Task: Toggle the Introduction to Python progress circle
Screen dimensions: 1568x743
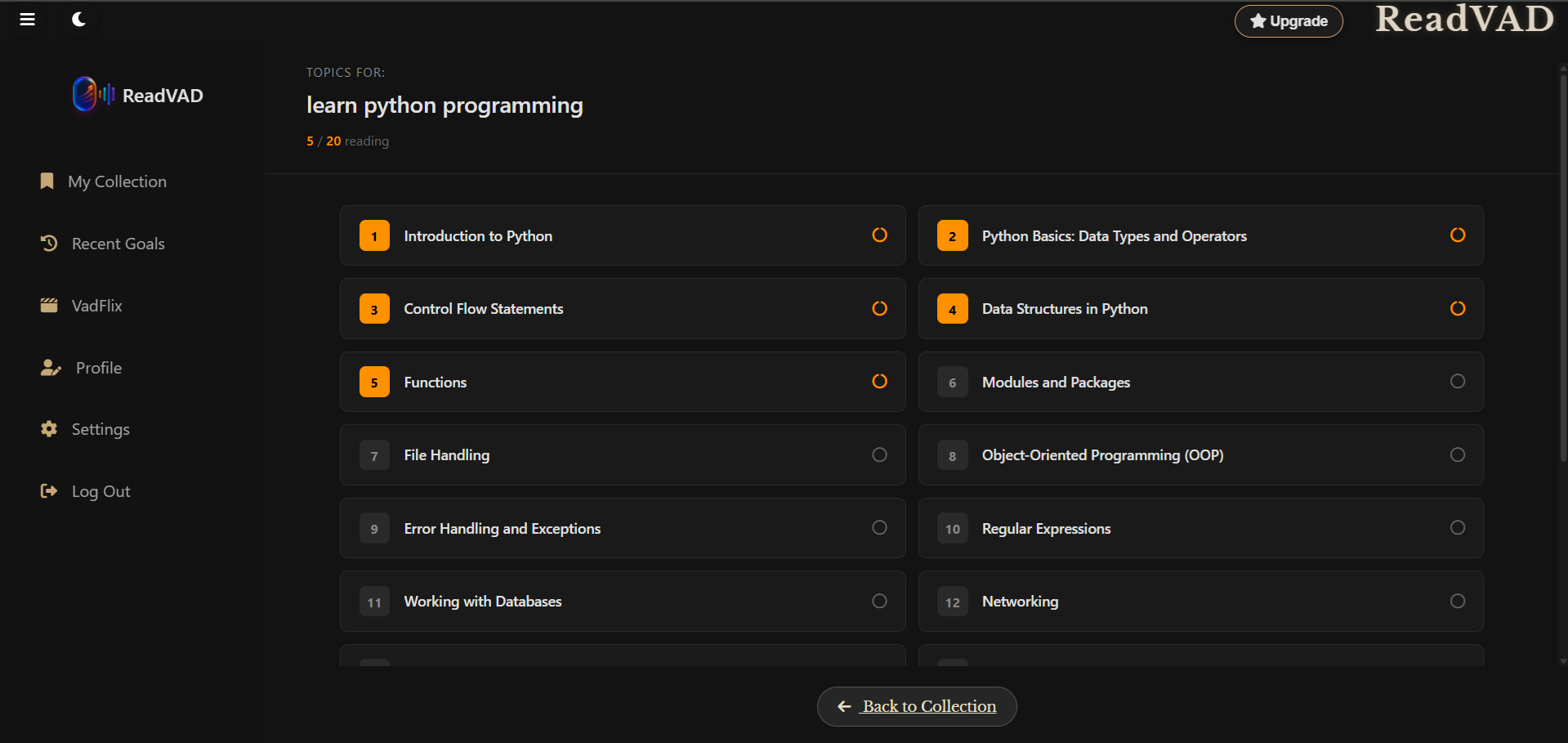Action: tap(879, 235)
